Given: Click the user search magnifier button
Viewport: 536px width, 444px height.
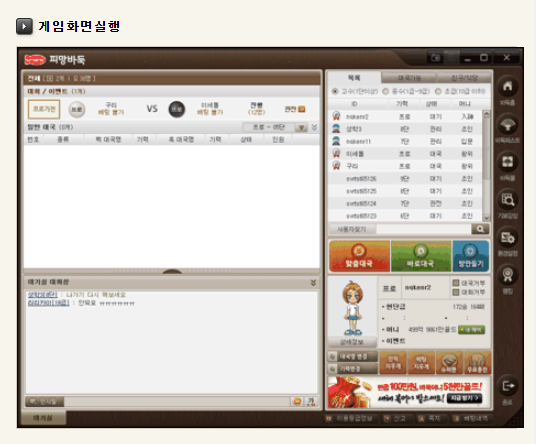Looking at the screenshot, I should tap(480, 229).
